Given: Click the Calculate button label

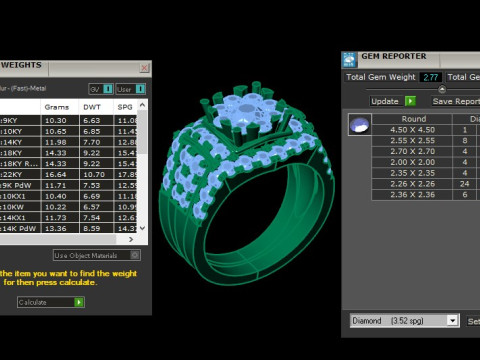Looking at the screenshot, I should (33, 302).
